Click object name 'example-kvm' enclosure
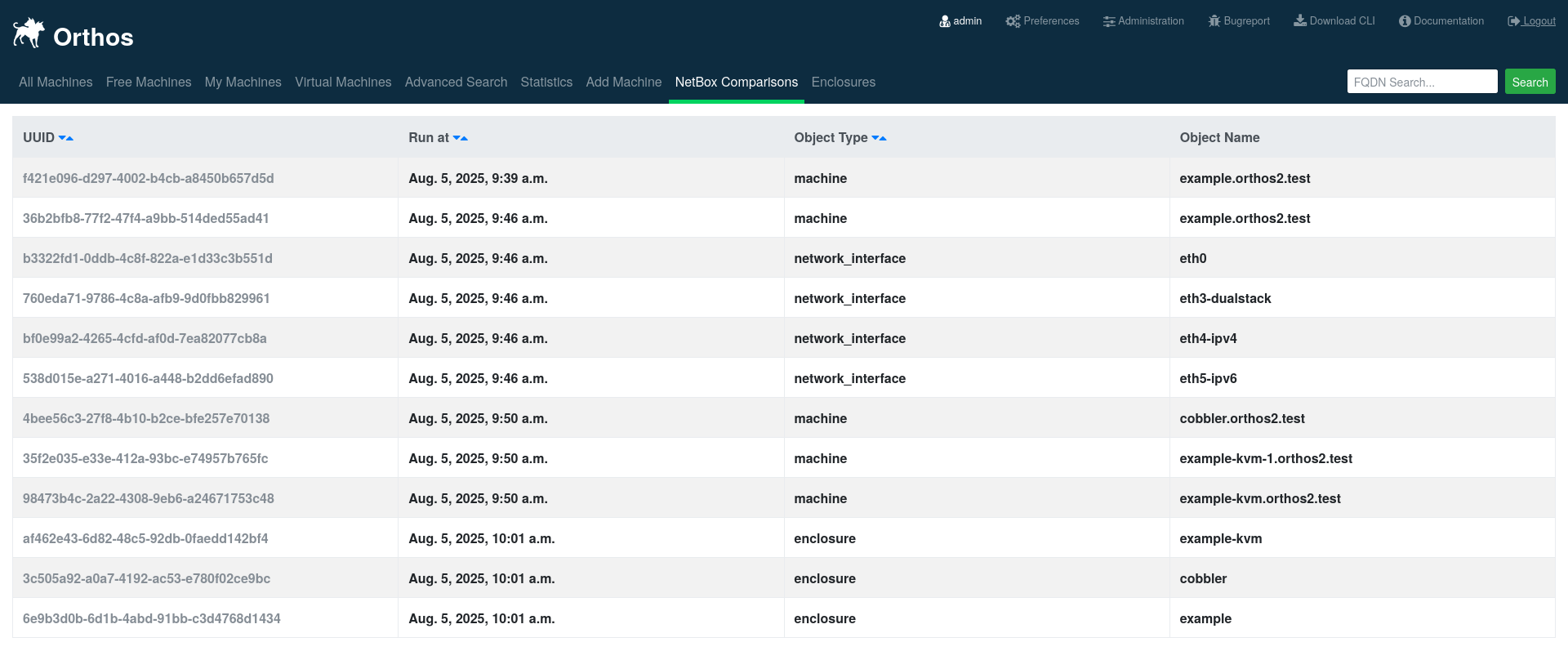This screenshot has width=1568, height=651. tap(1221, 538)
